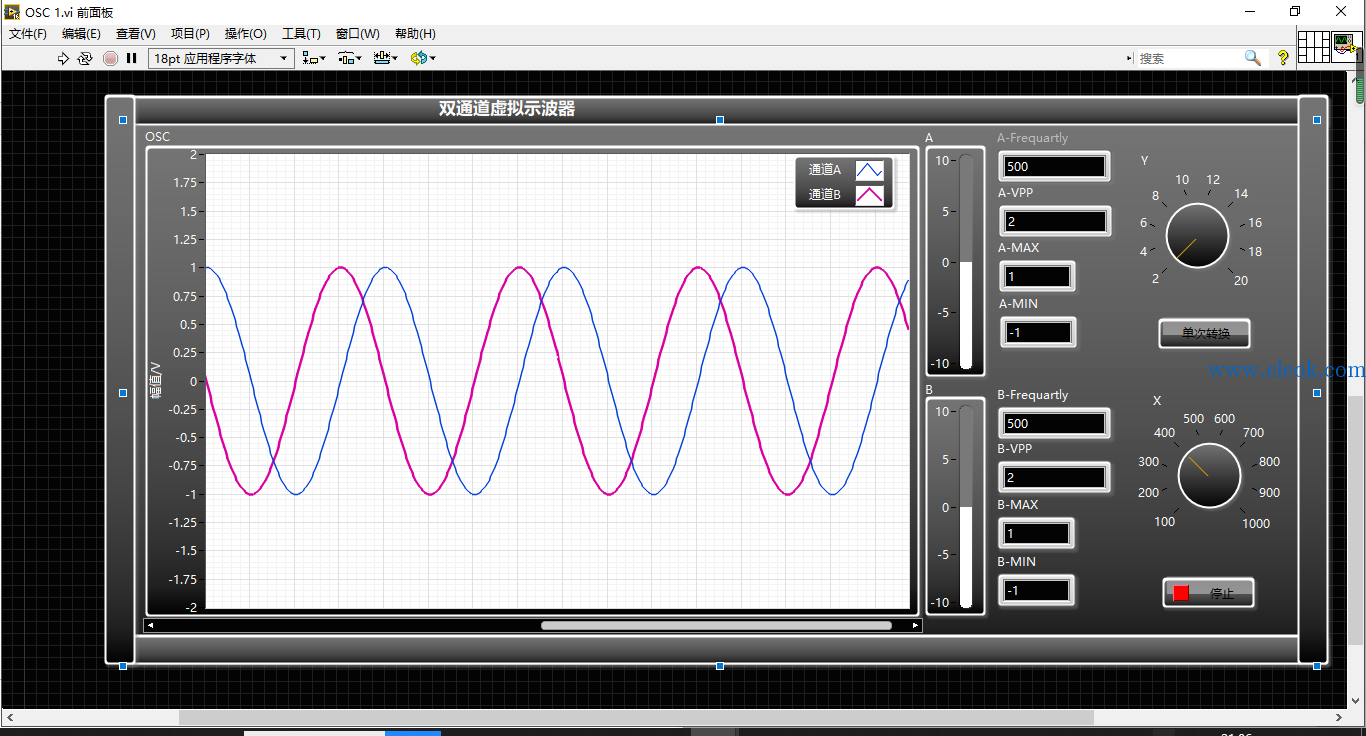Click the B-MIN indicator field
The image size is (1366, 736).
[x=1037, y=591]
